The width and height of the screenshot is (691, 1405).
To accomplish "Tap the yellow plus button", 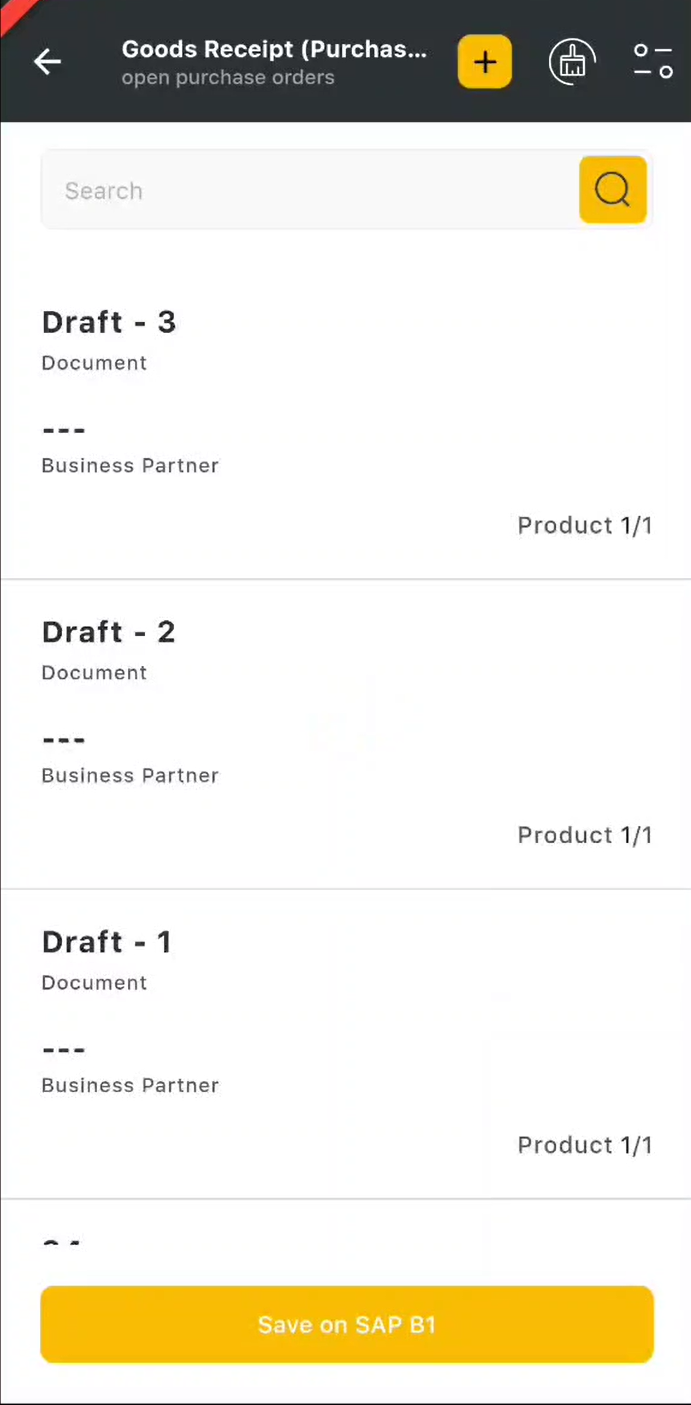I will click(x=485, y=62).
